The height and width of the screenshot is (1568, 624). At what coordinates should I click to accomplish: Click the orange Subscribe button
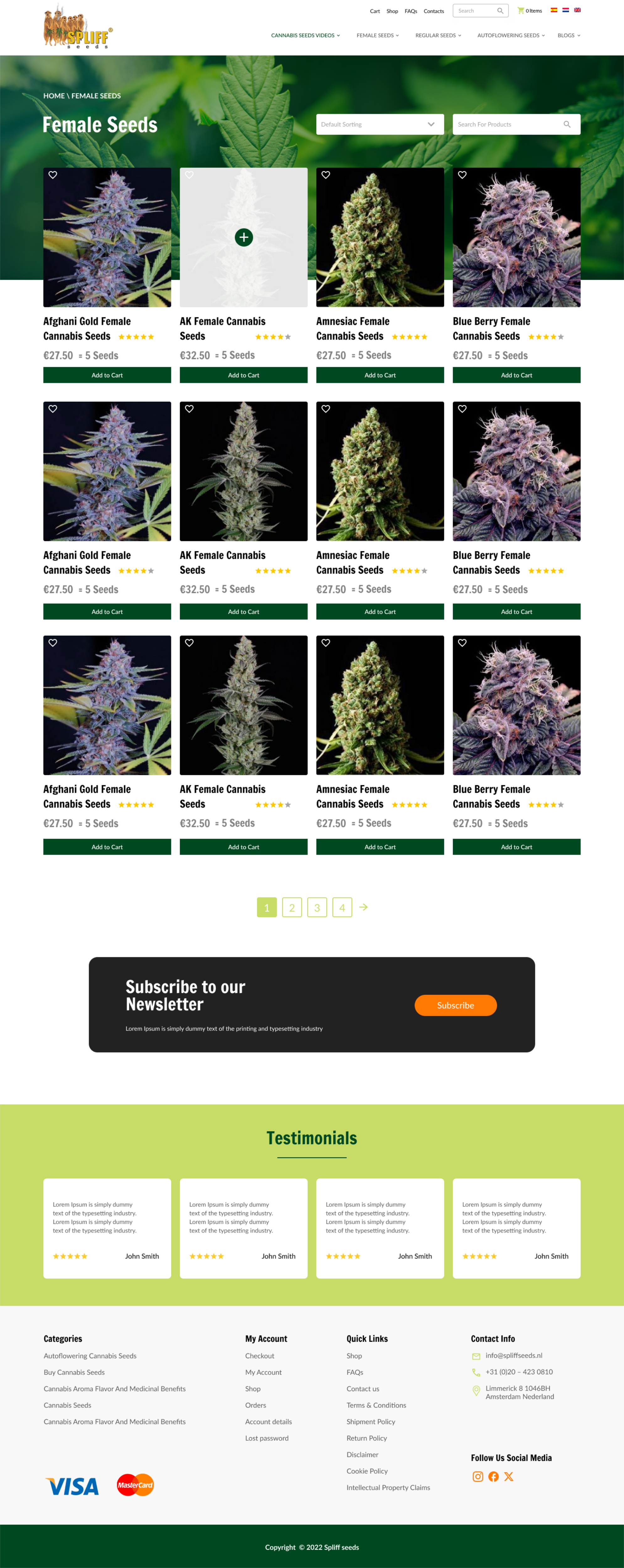pos(455,1005)
